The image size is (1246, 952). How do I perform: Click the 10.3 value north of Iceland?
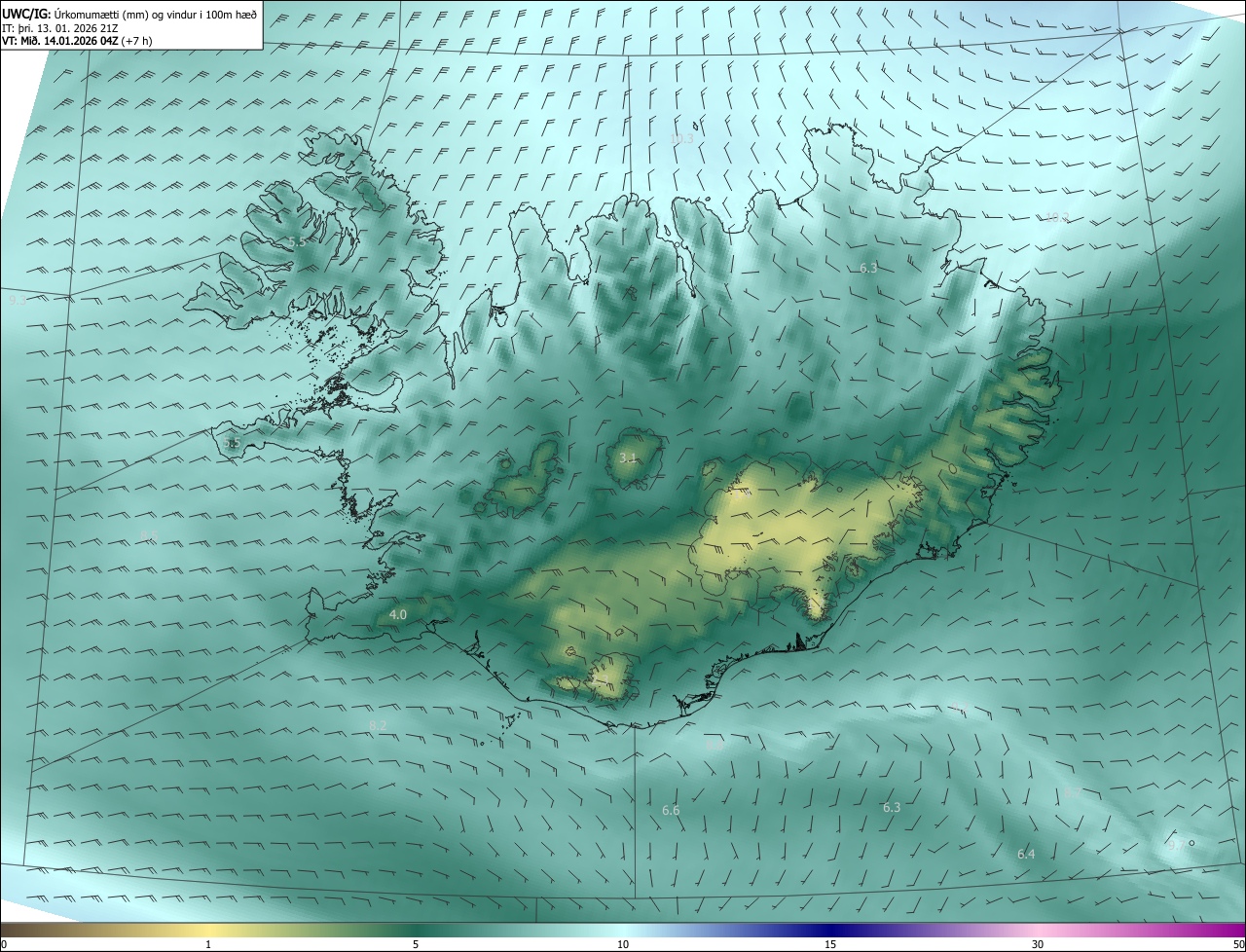point(681,139)
